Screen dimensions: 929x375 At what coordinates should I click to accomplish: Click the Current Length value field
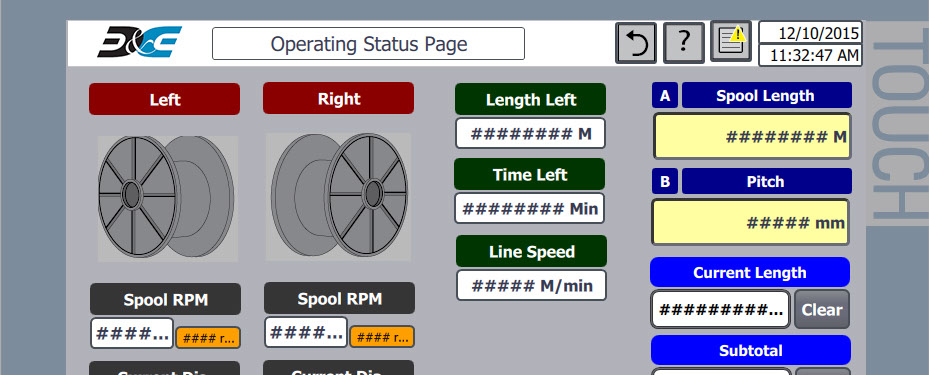[x=720, y=309]
